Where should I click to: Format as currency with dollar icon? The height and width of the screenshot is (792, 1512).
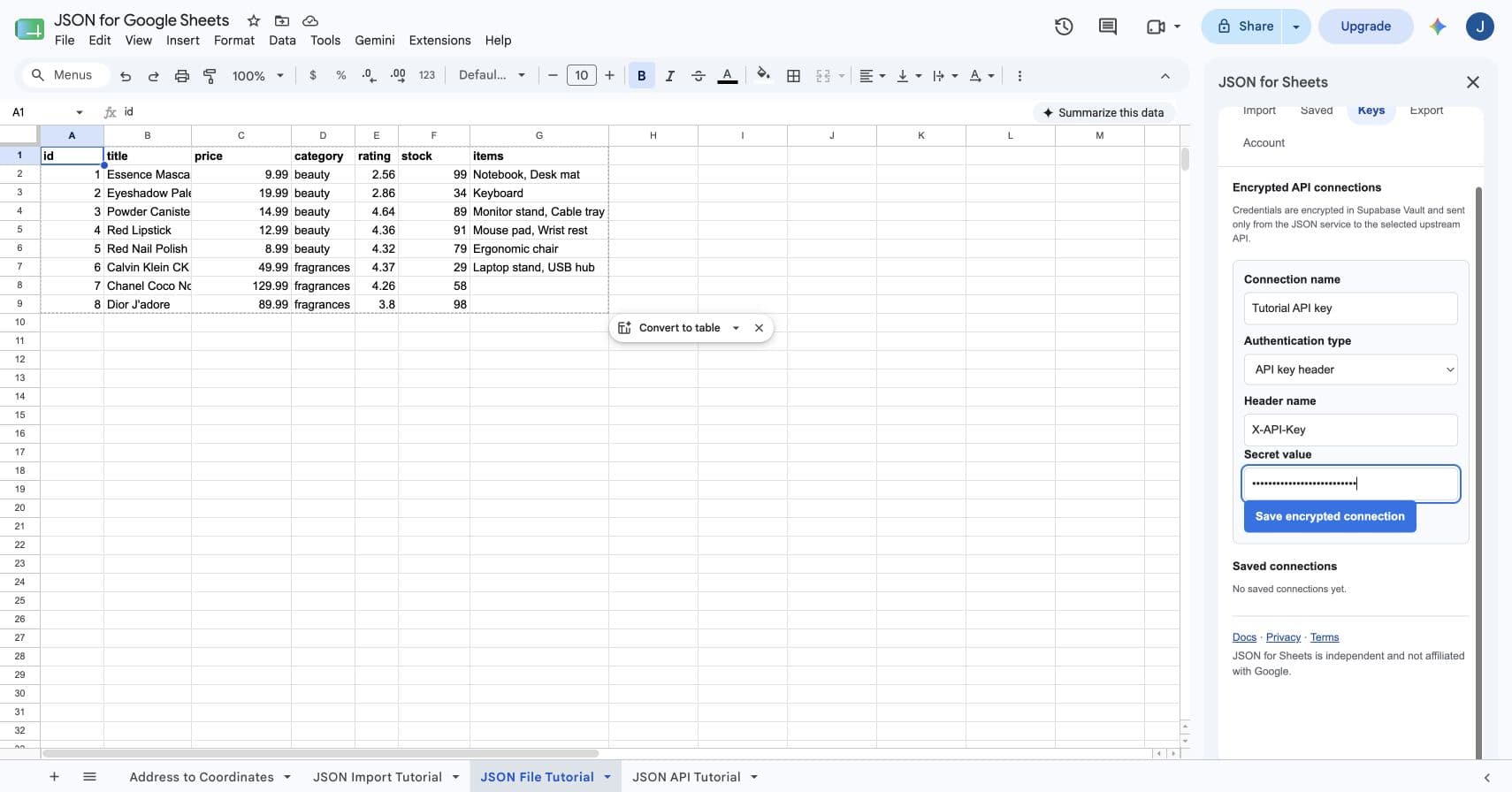(312, 76)
